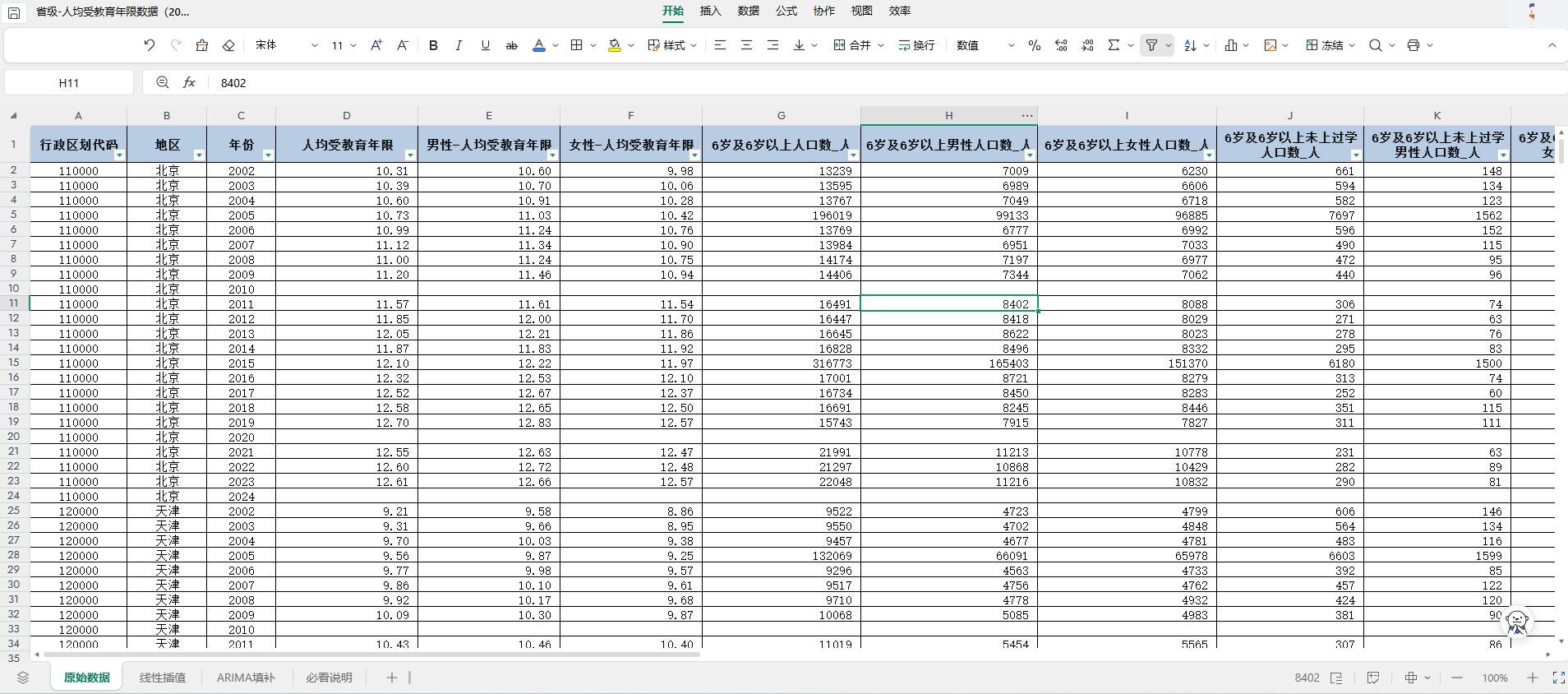Click the AutoSum sigma icon
The height and width of the screenshot is (694, 1568).
click(x=1114, y=45)
